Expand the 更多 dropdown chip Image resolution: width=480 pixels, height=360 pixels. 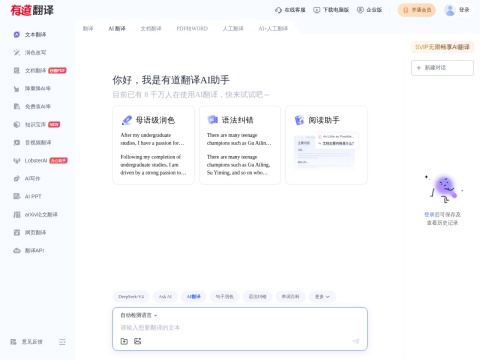322,296
